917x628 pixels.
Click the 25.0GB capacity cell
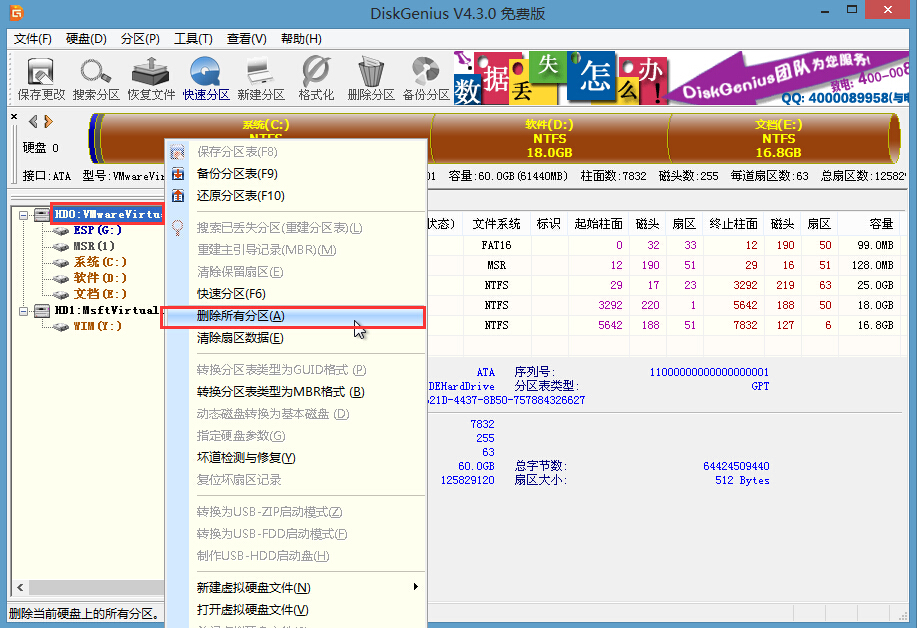(875, 285)
